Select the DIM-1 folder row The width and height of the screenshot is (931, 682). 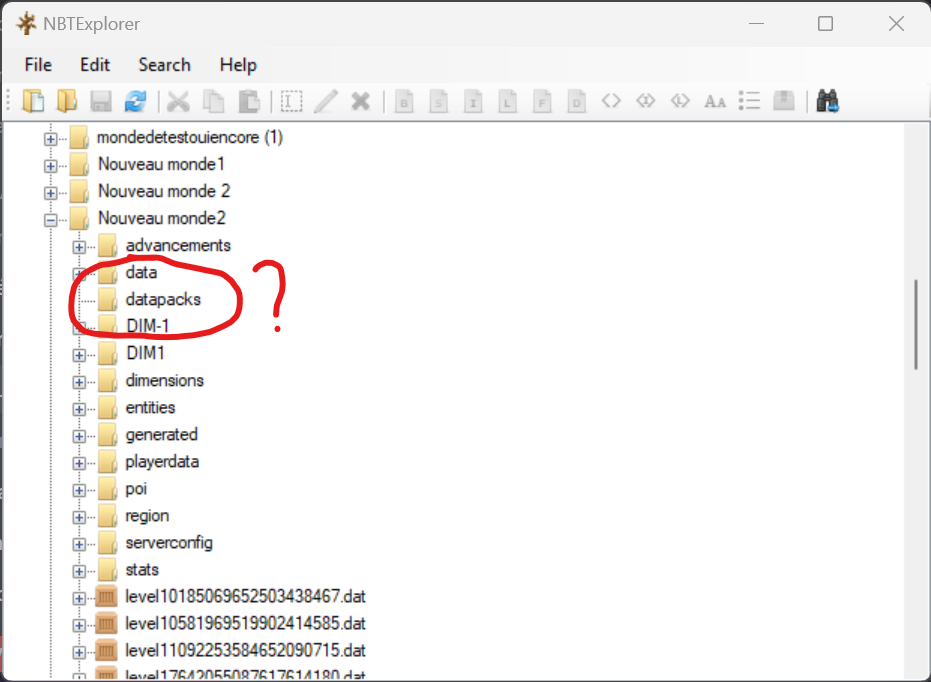pyautogui.click(x=148, y=326)
